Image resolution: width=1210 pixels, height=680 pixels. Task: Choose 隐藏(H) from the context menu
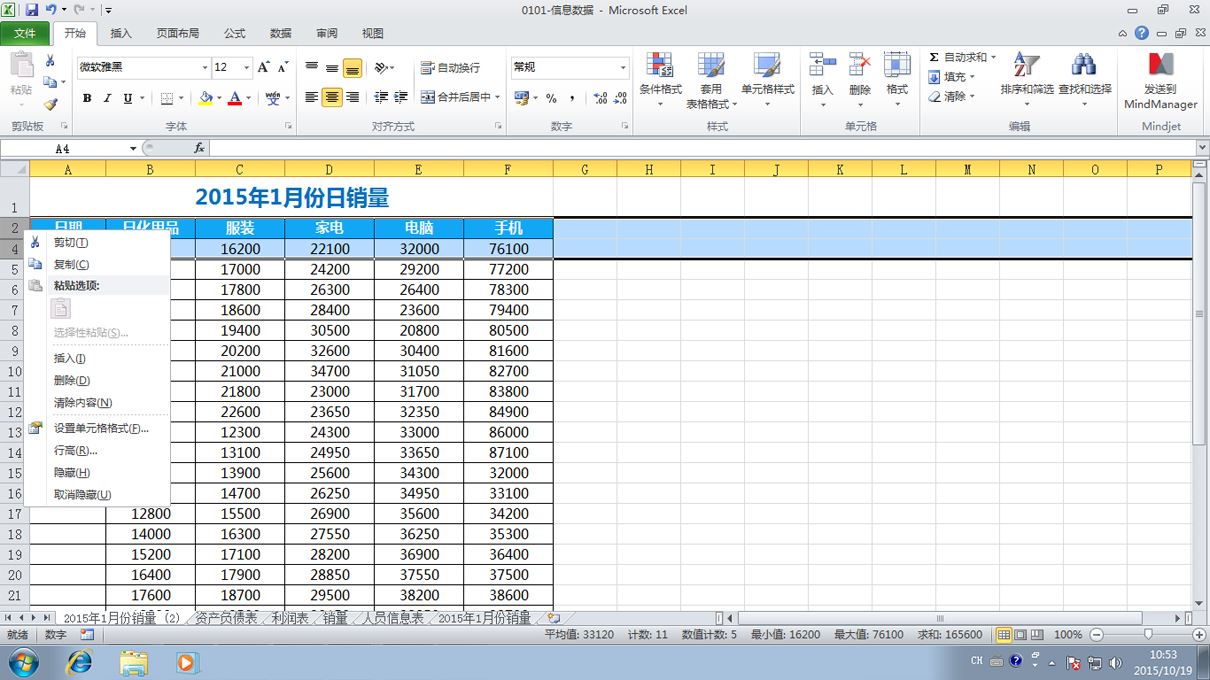(x=99, y=473)
